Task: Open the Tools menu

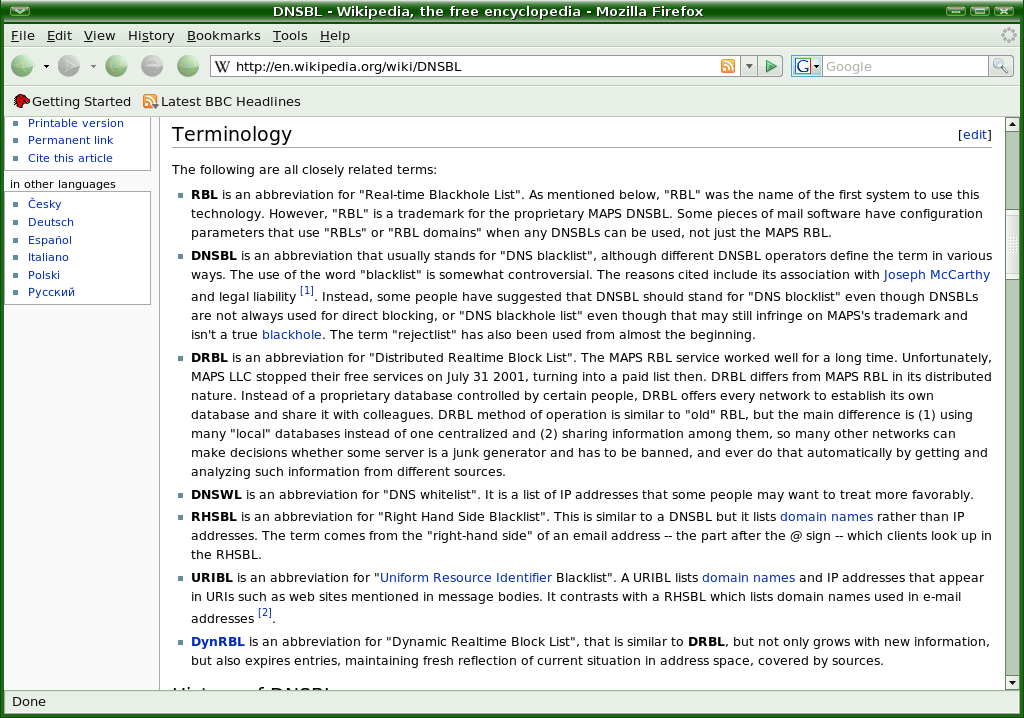Action: [x=290, y=36]
